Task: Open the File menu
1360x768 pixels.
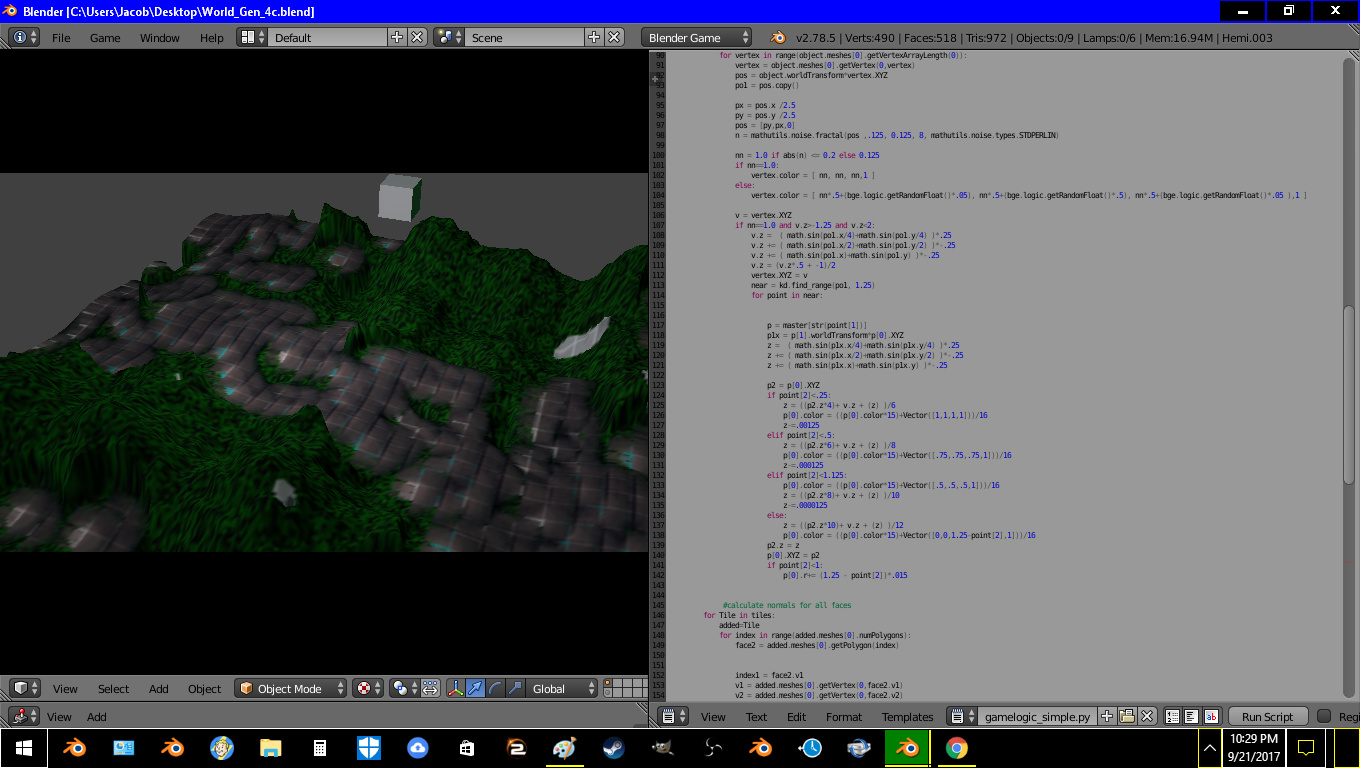Action: (x=61, y=38)
